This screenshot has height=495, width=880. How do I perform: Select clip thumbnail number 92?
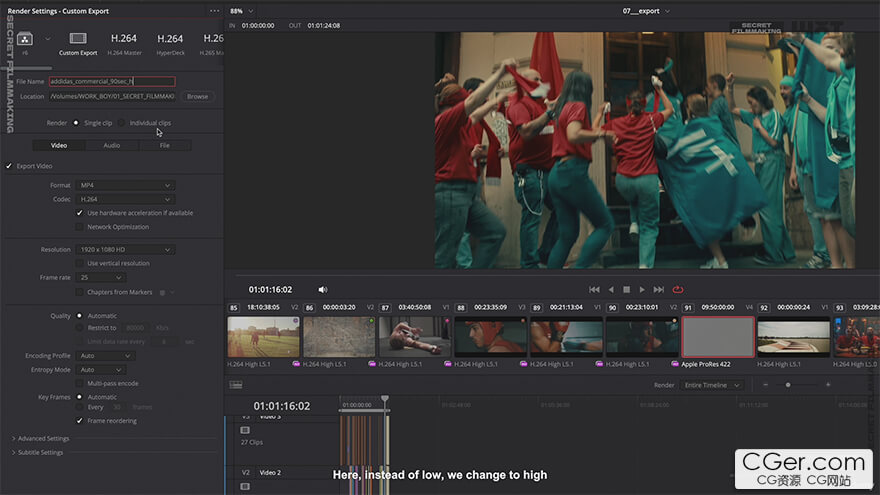click(794, 337)
